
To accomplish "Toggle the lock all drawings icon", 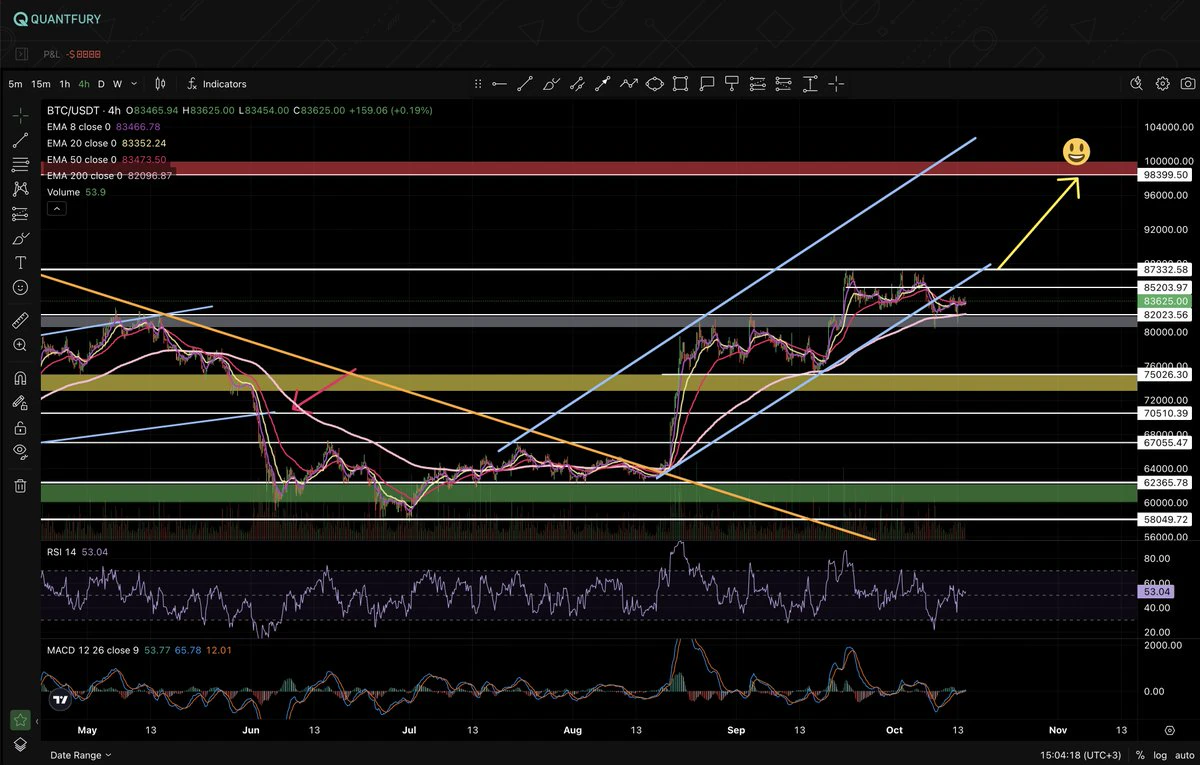I will click(20, 427).
